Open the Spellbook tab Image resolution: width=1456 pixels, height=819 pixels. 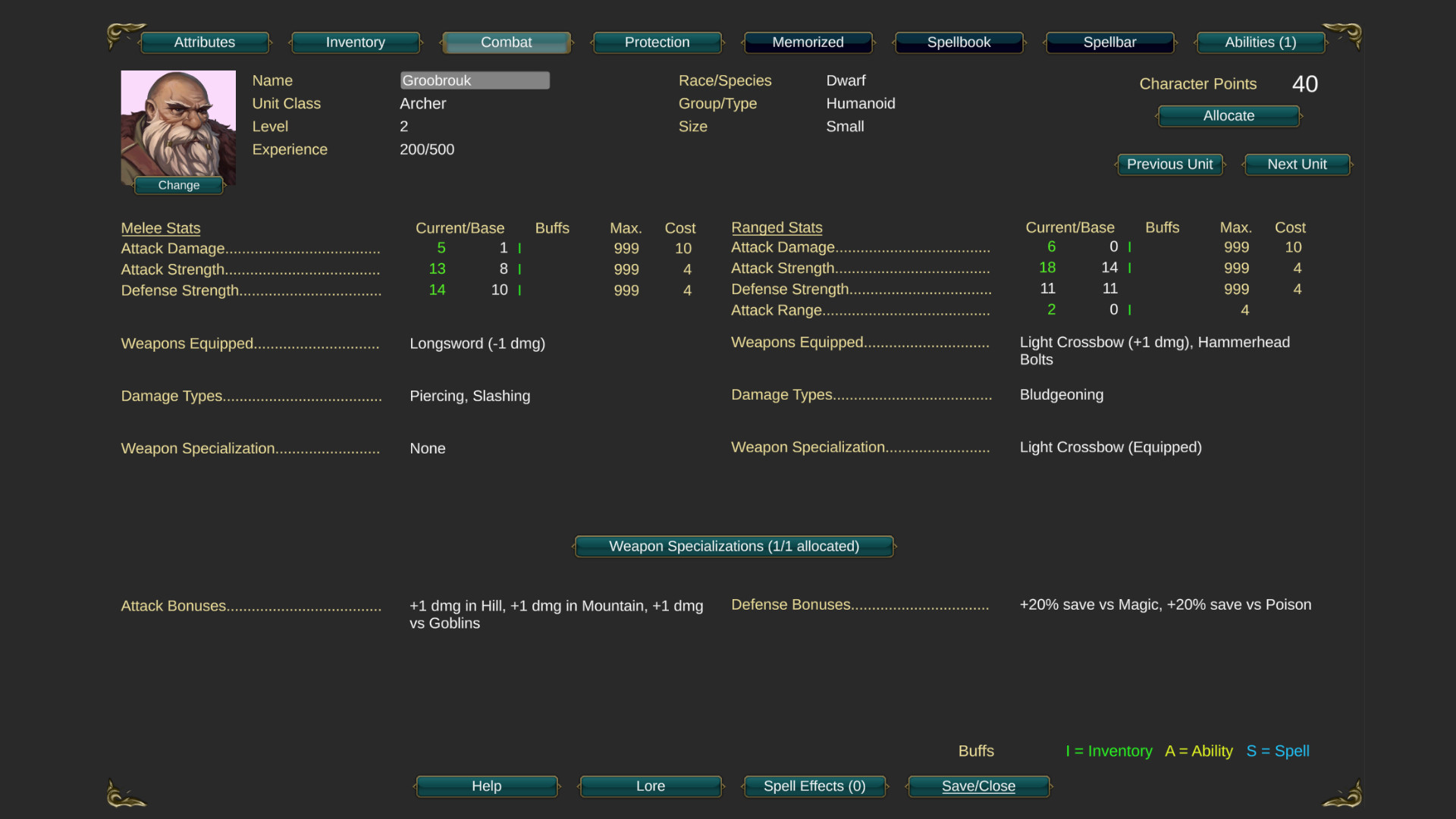click(959, 42)
